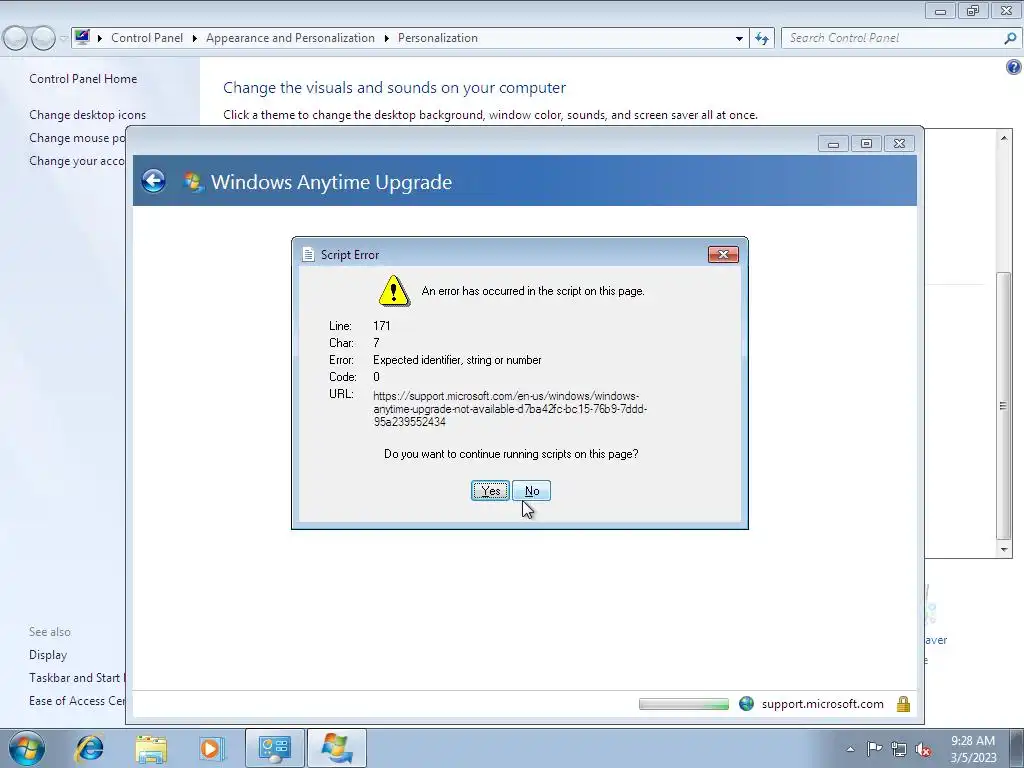Click the network icon in system tray

[x=899, y=749]
